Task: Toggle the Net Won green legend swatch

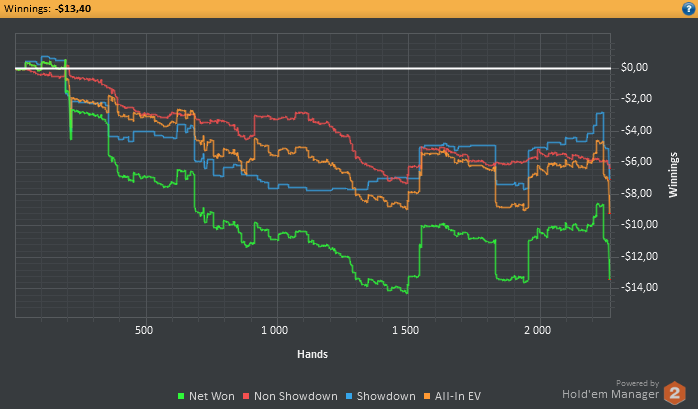Action: (181, 396)
